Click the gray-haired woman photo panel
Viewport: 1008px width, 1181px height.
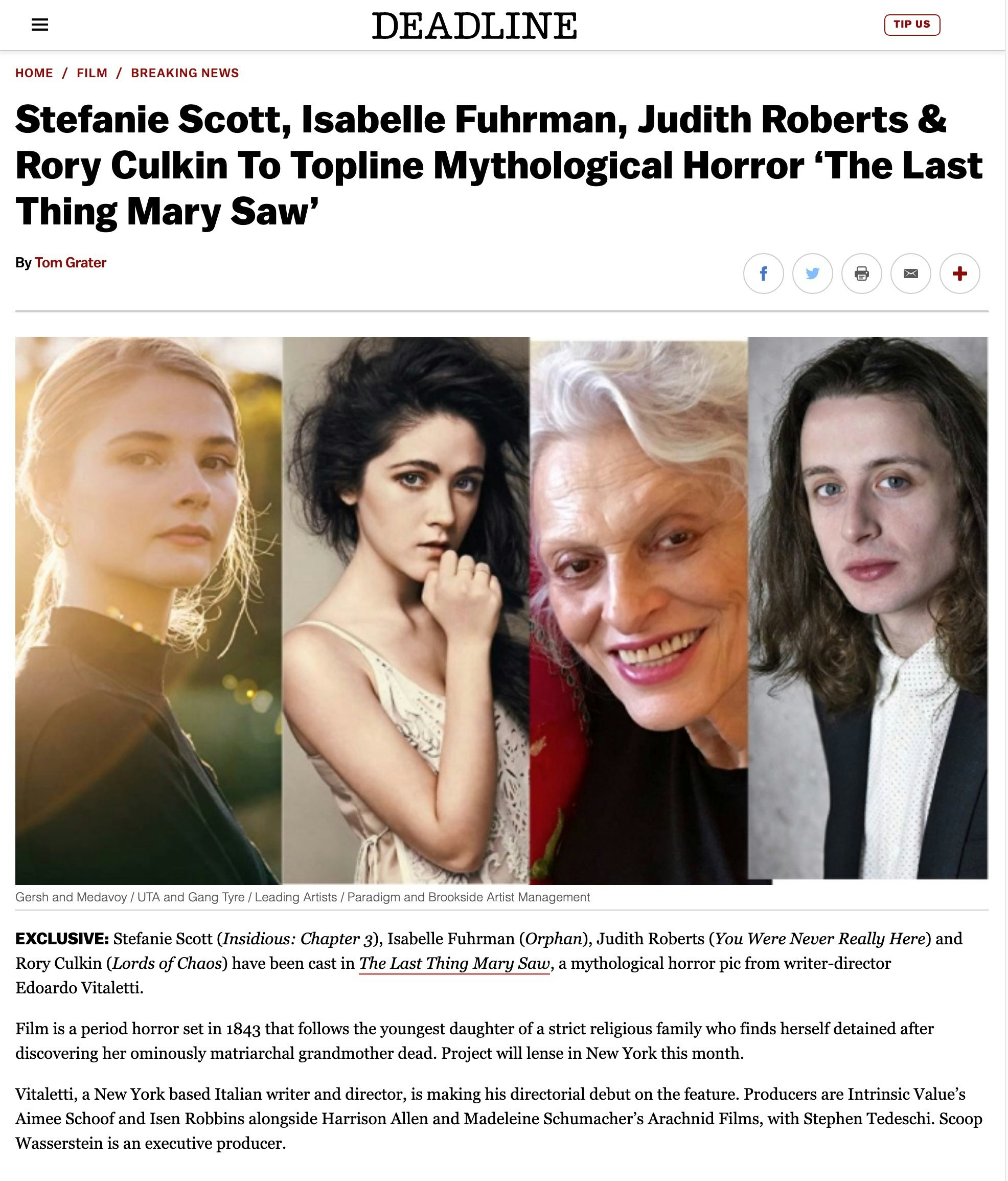pos(639,610)
